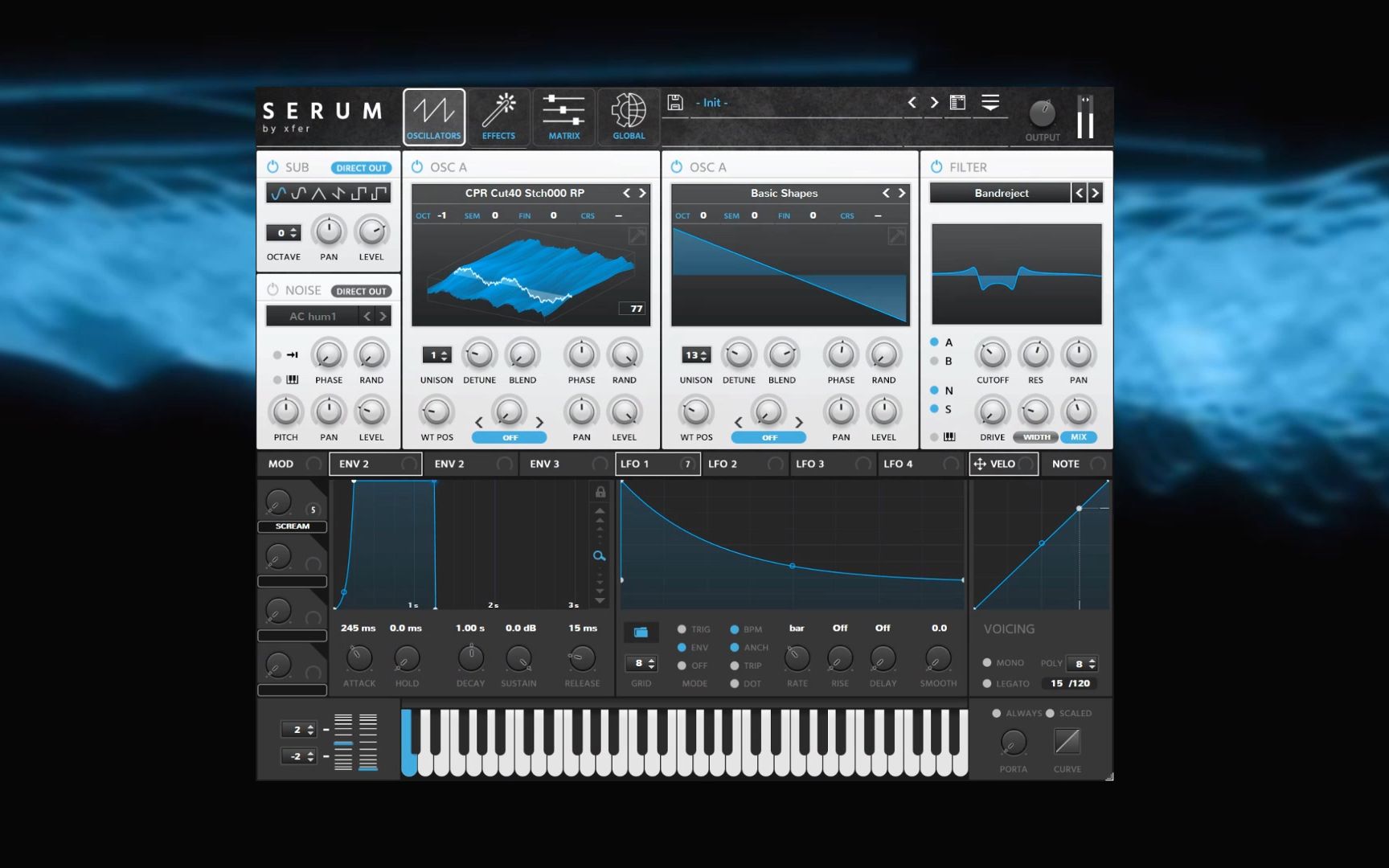The image size is (1389, 868).
Task: Go to the next filter type arrow
Action: [x=1095, y=193]
